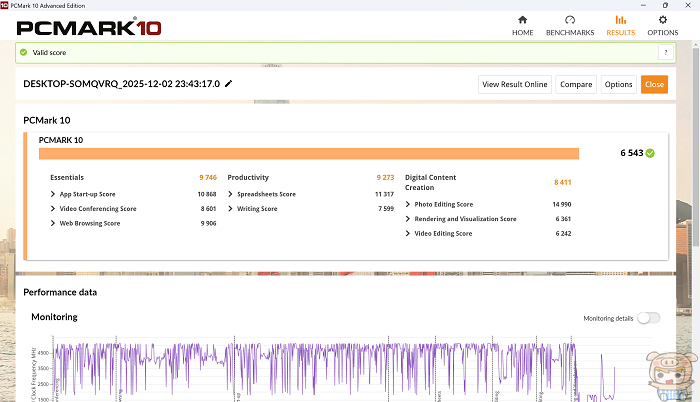The image size is (700, 402).
Task: Expand App Start-up Score details
Action: pos(53,194)
